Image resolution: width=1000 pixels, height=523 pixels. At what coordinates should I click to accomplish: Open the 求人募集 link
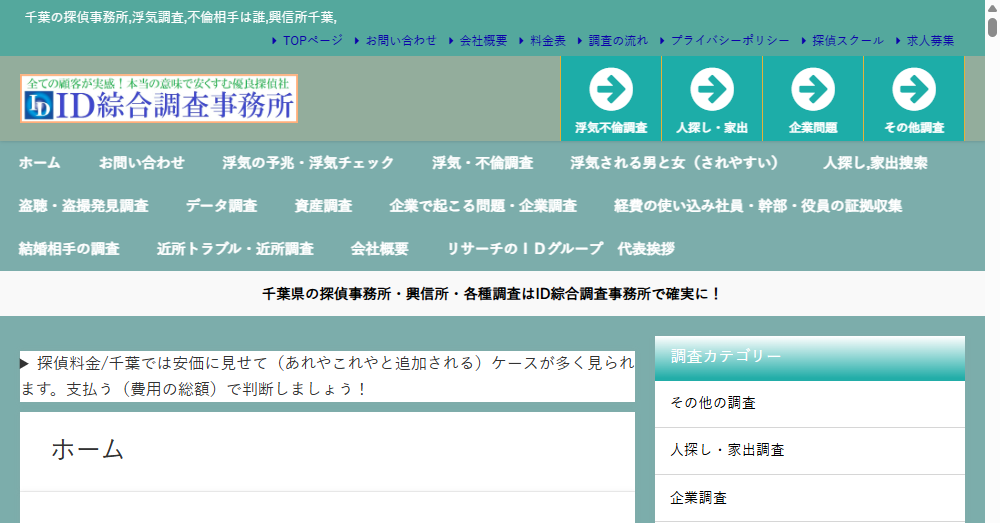click(x=930, y=40)
